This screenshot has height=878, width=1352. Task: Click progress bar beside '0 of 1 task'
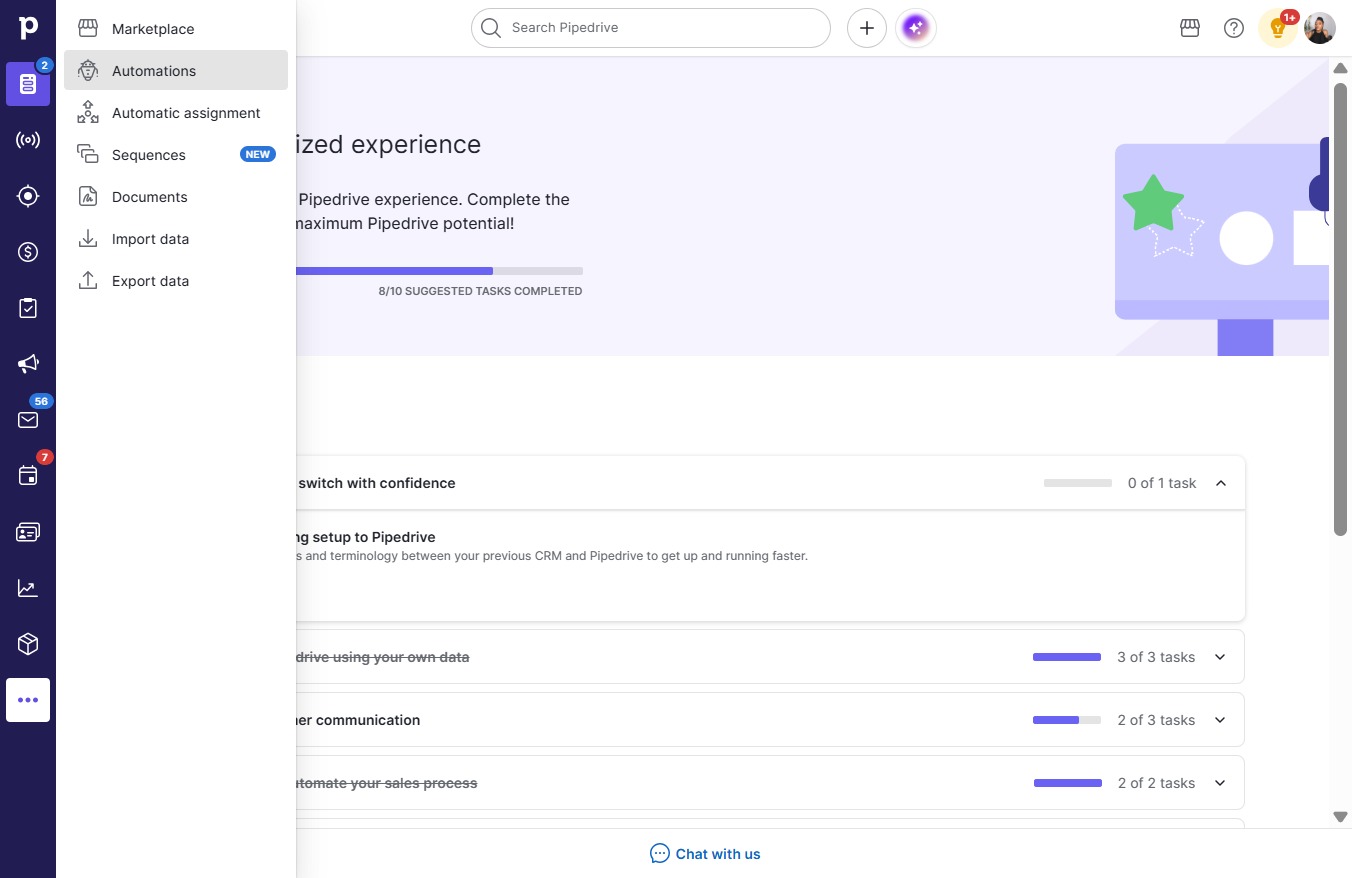point(1078,483)
